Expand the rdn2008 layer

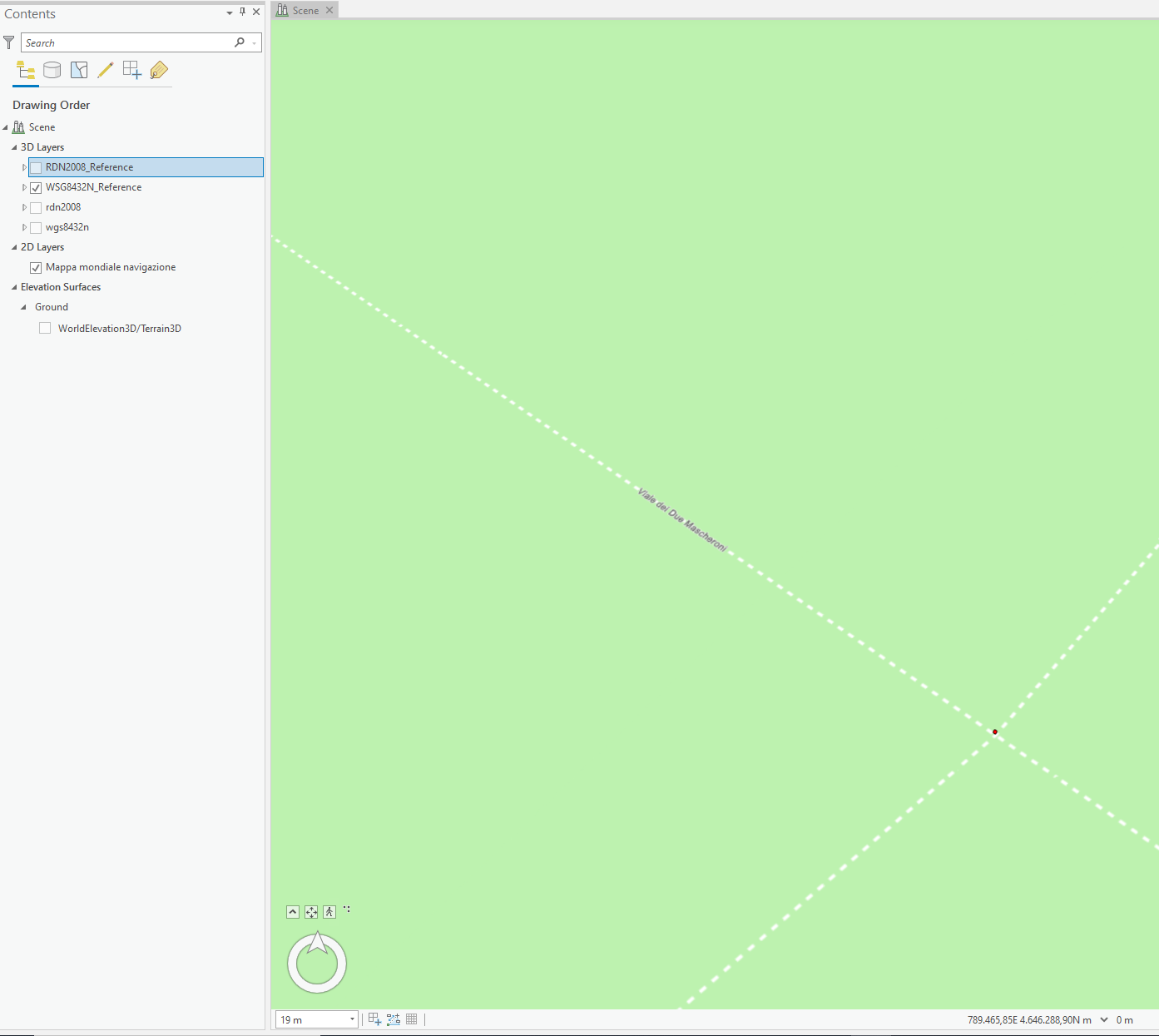click(x=24, y=207)
